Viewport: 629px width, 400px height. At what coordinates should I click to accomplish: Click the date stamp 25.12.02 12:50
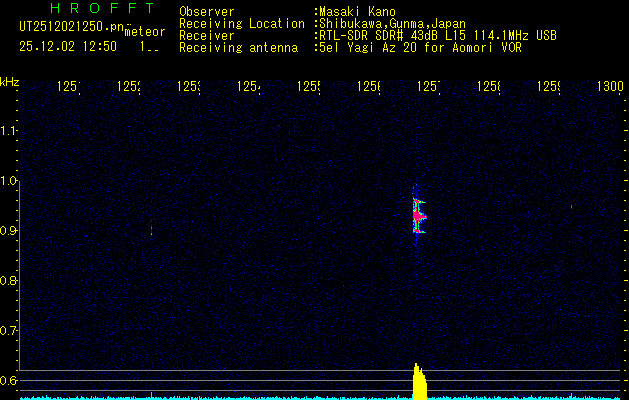coord(68,47)
